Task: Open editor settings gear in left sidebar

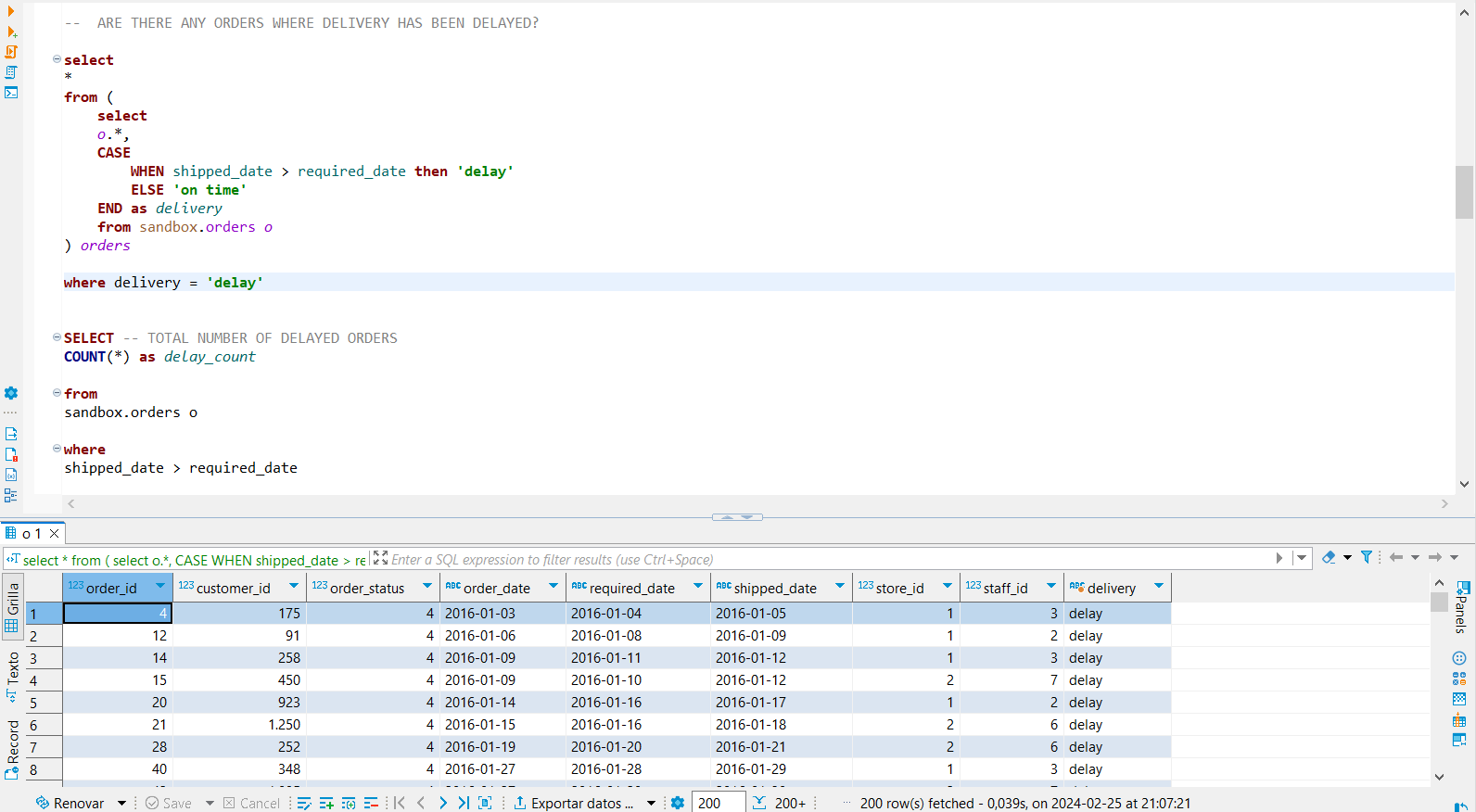Action: [x=11, y=393]
